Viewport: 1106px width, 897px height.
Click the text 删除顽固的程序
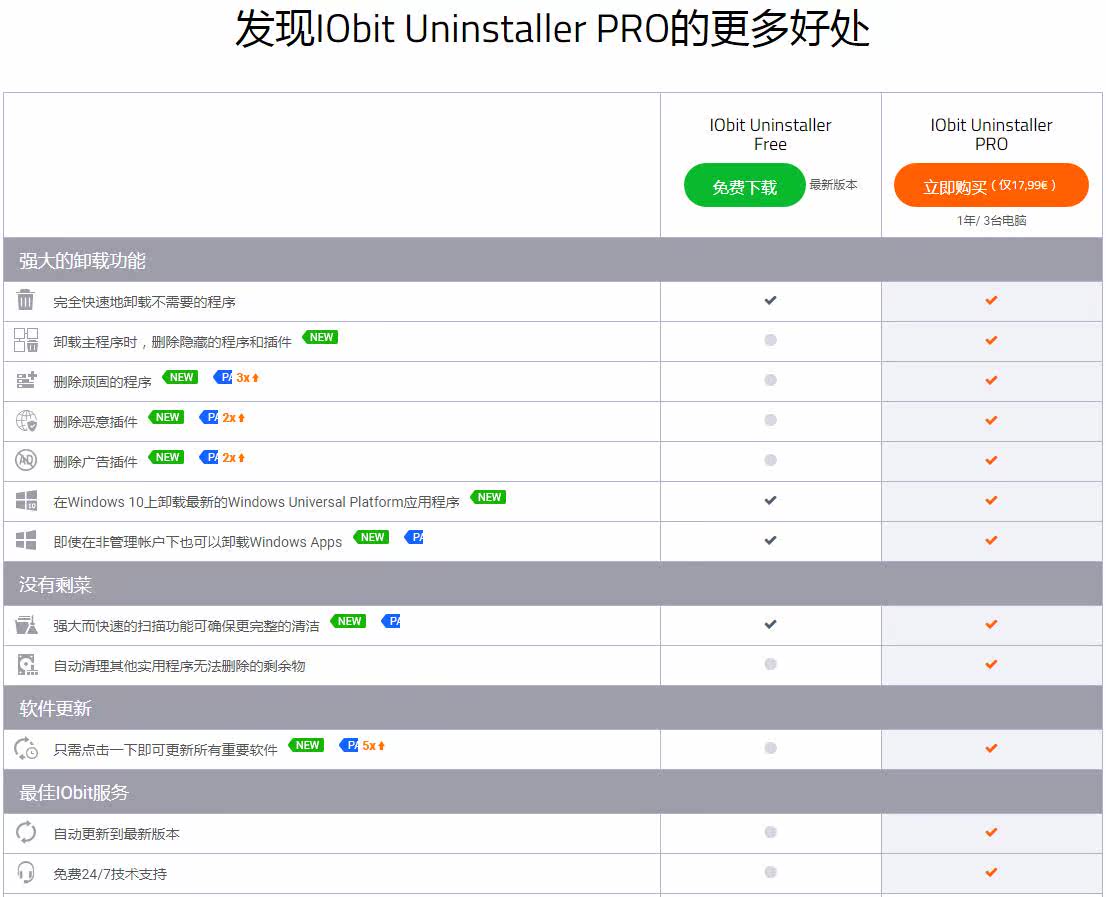pyautogui.click(x=102, y=382)
